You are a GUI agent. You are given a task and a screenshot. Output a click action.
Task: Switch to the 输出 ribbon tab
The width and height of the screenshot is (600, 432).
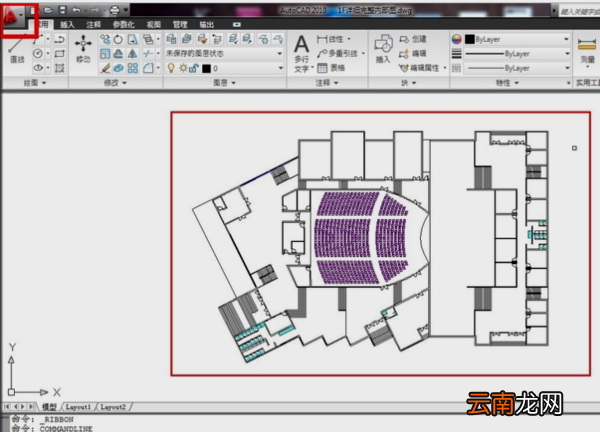tap(207, 24)
